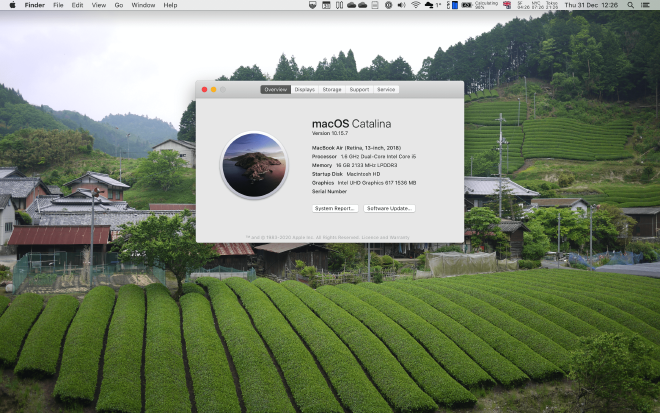660x413 pixels.
Task: Click the SF NYC Tokyo world clocks
Action: tap(538, 5)
